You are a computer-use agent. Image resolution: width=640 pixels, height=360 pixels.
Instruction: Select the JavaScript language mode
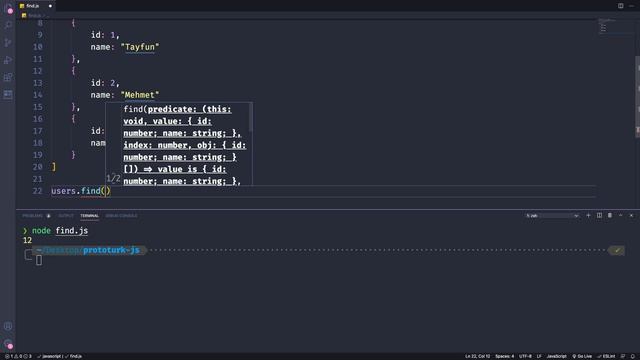(x=556, y=356)
